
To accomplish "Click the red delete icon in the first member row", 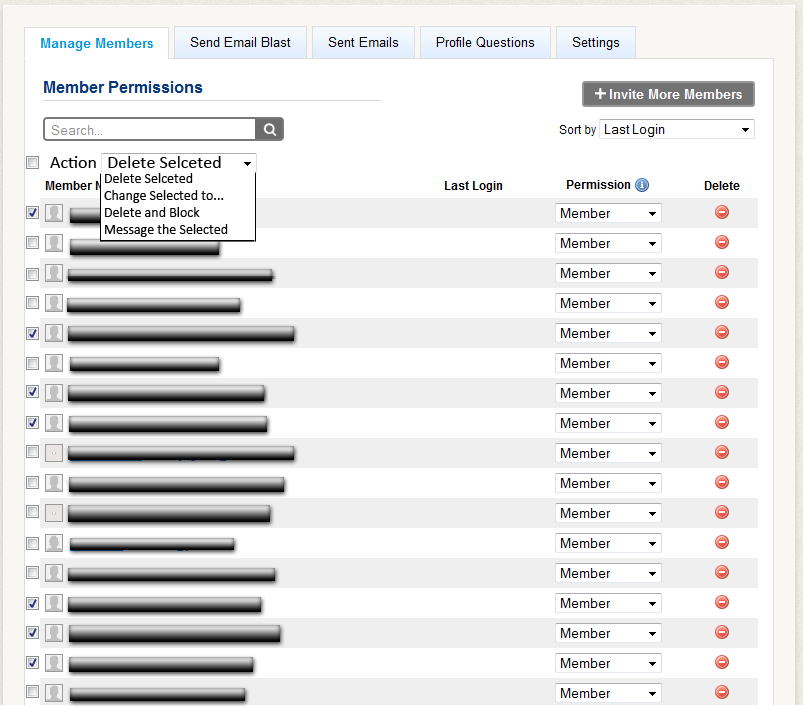I will click(x=721, y=212).
